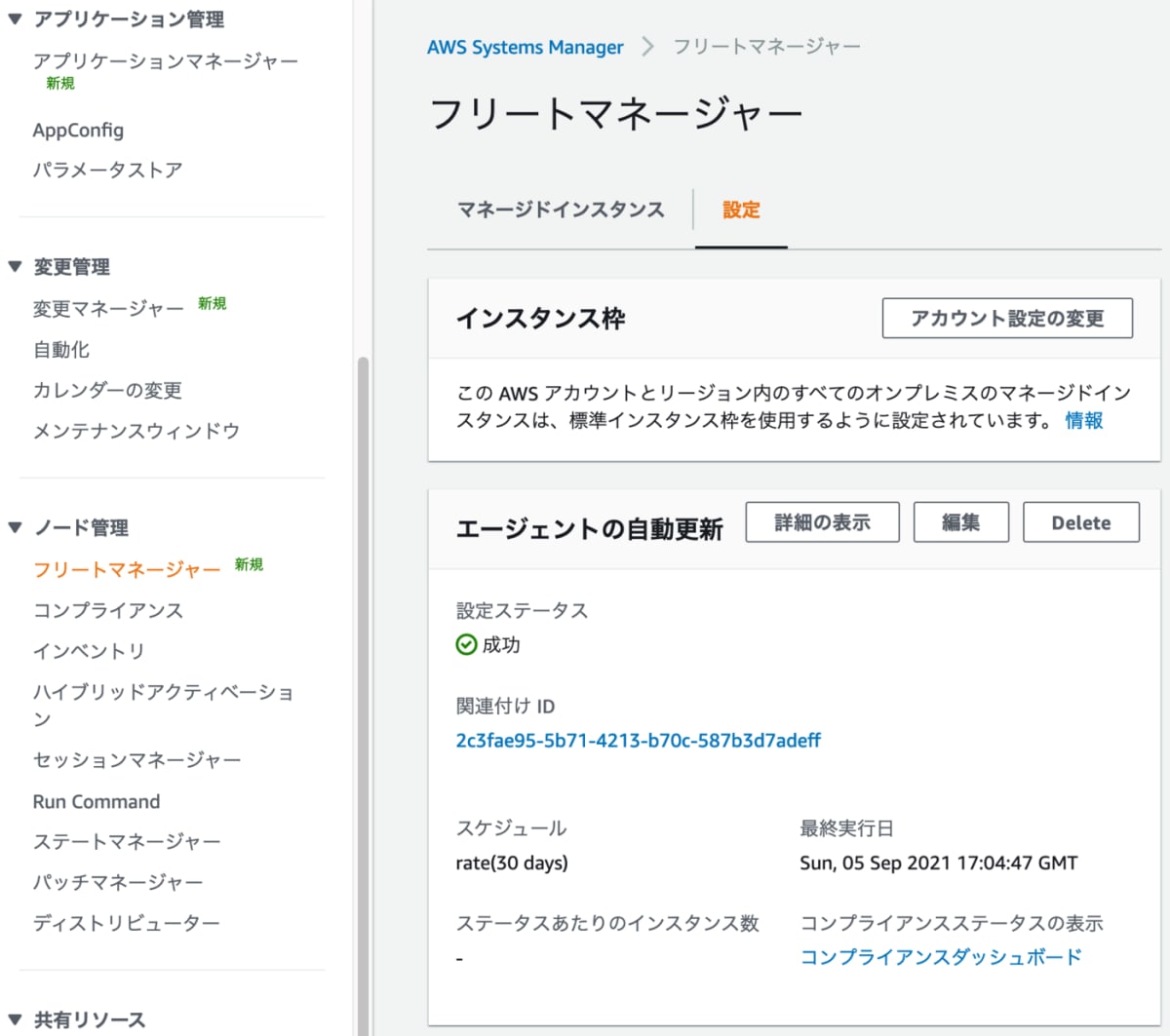Open インベントリ in sidebar
This screenshot has height=1036, width=1170.
point(89,651)
